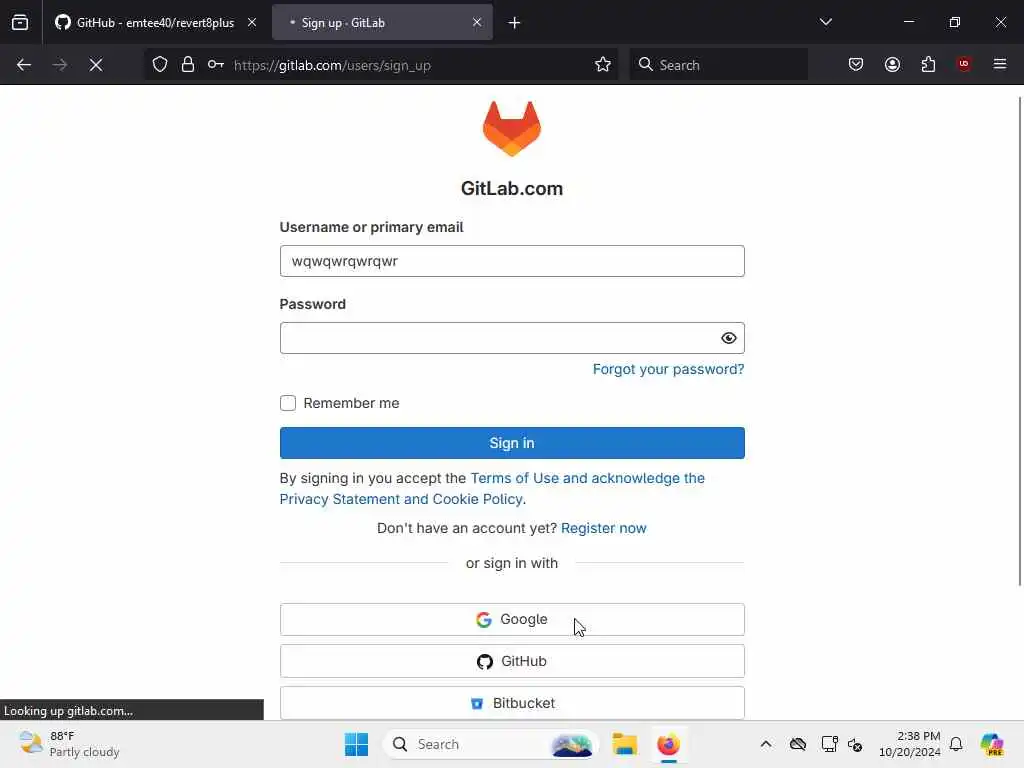1024x768 pixels.
Task: Toggle password visibility eye icon
Action: tap(729, 338)
